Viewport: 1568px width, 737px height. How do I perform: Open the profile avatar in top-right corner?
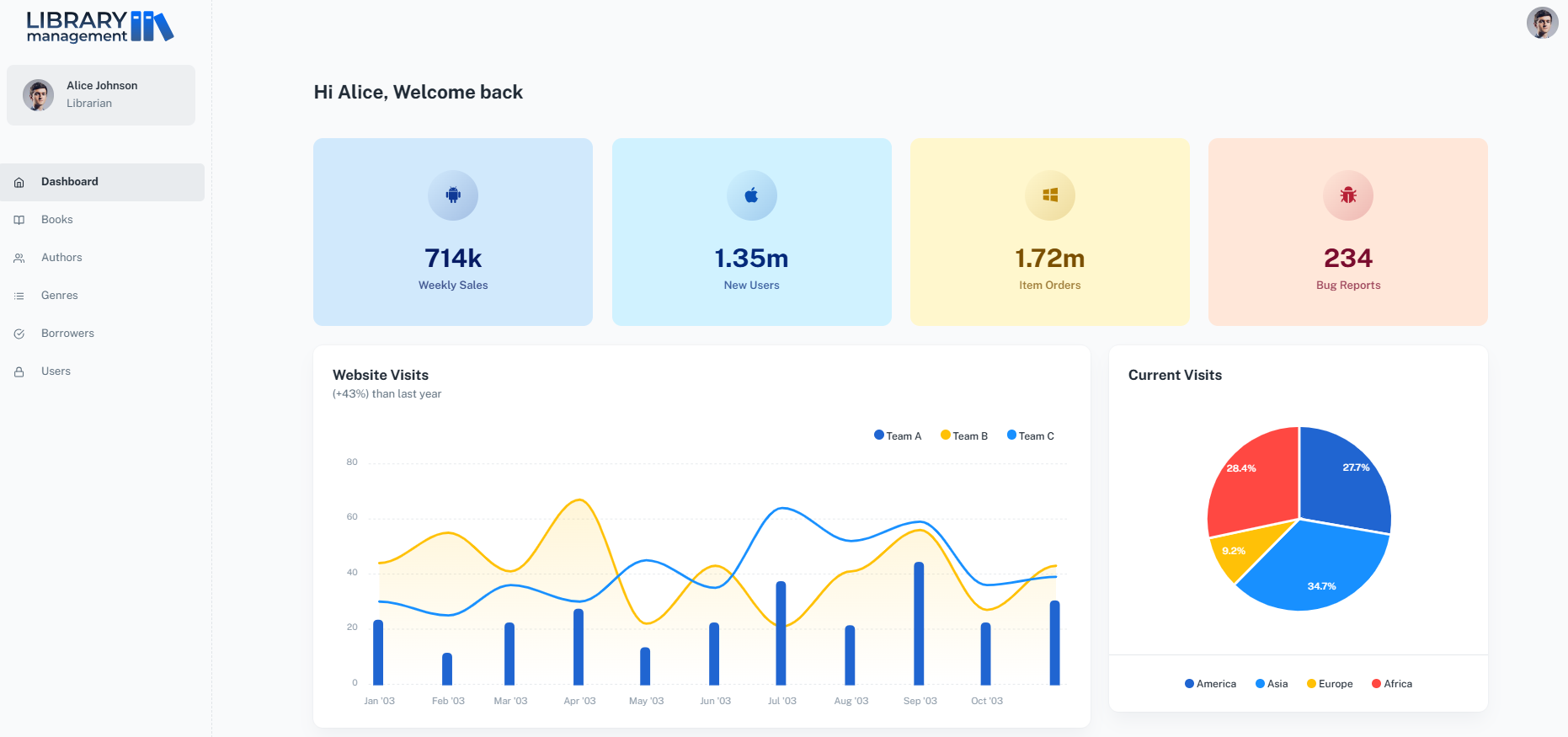point(1542,23)
